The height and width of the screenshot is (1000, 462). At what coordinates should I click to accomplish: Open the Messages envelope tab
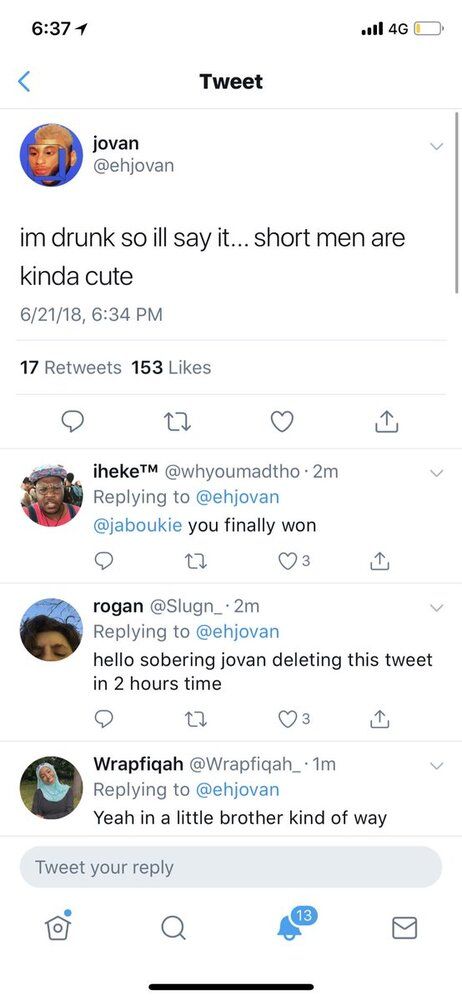[405, 928]
